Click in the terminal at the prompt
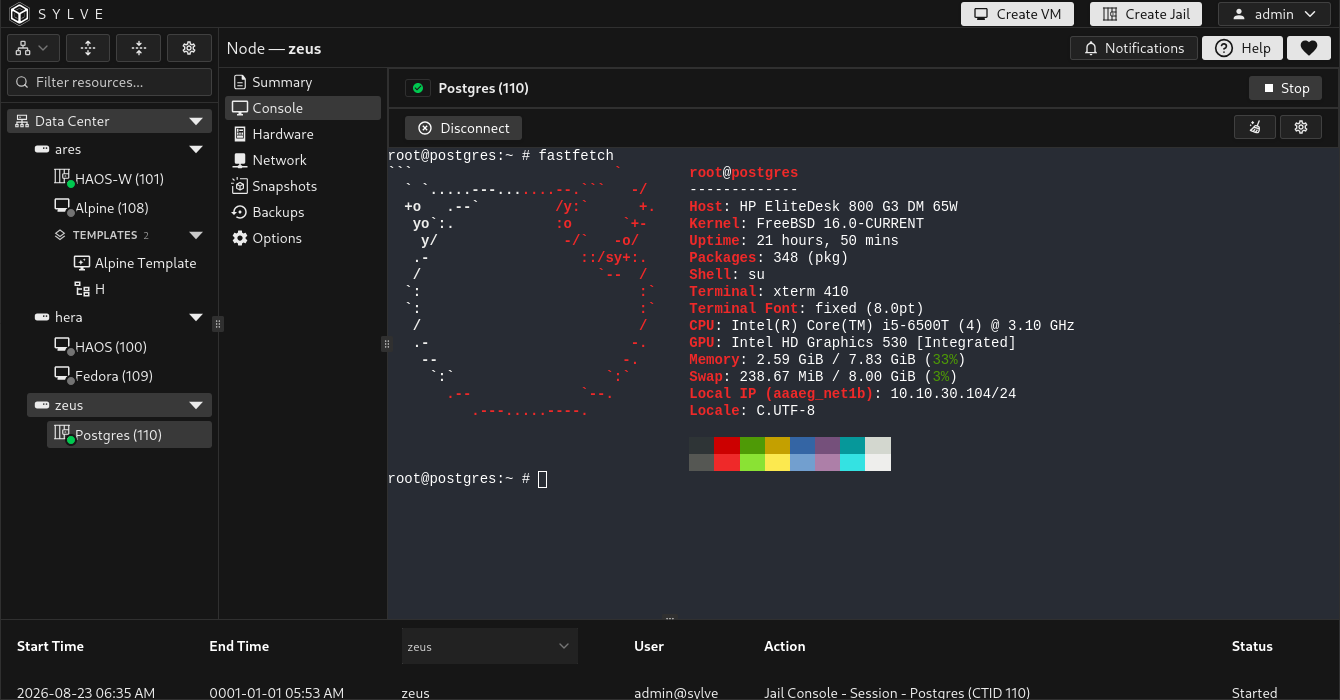1340x700 pixels. (x=542, y=479)
